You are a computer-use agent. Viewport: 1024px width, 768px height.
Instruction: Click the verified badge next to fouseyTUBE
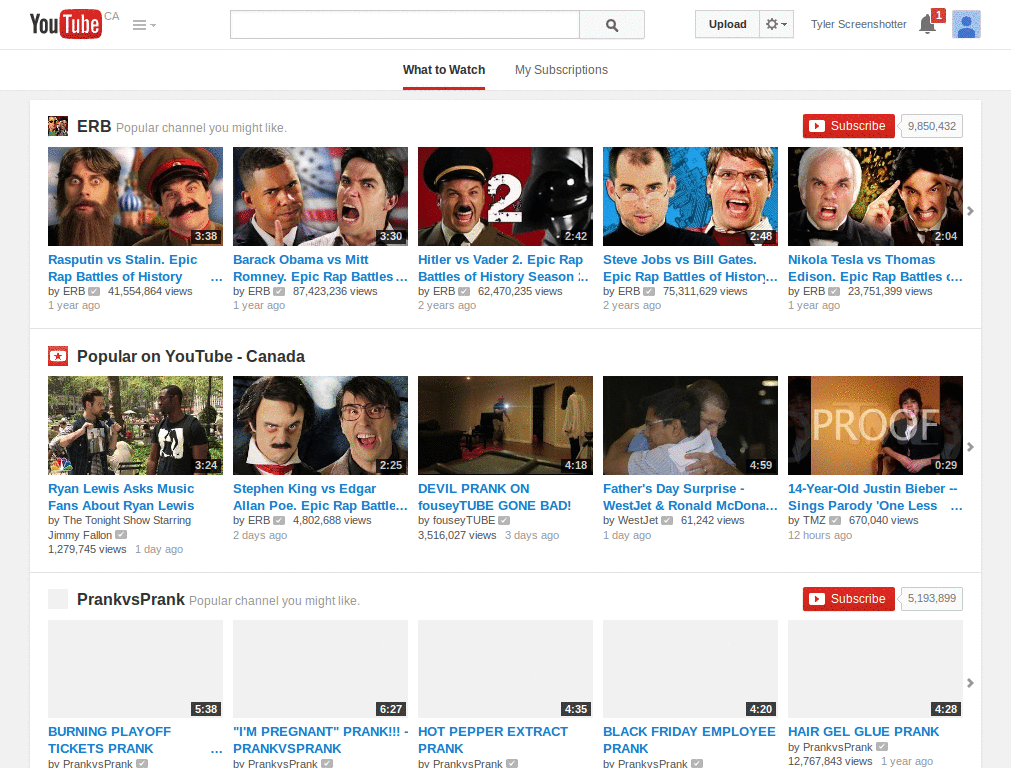point(505,520)
